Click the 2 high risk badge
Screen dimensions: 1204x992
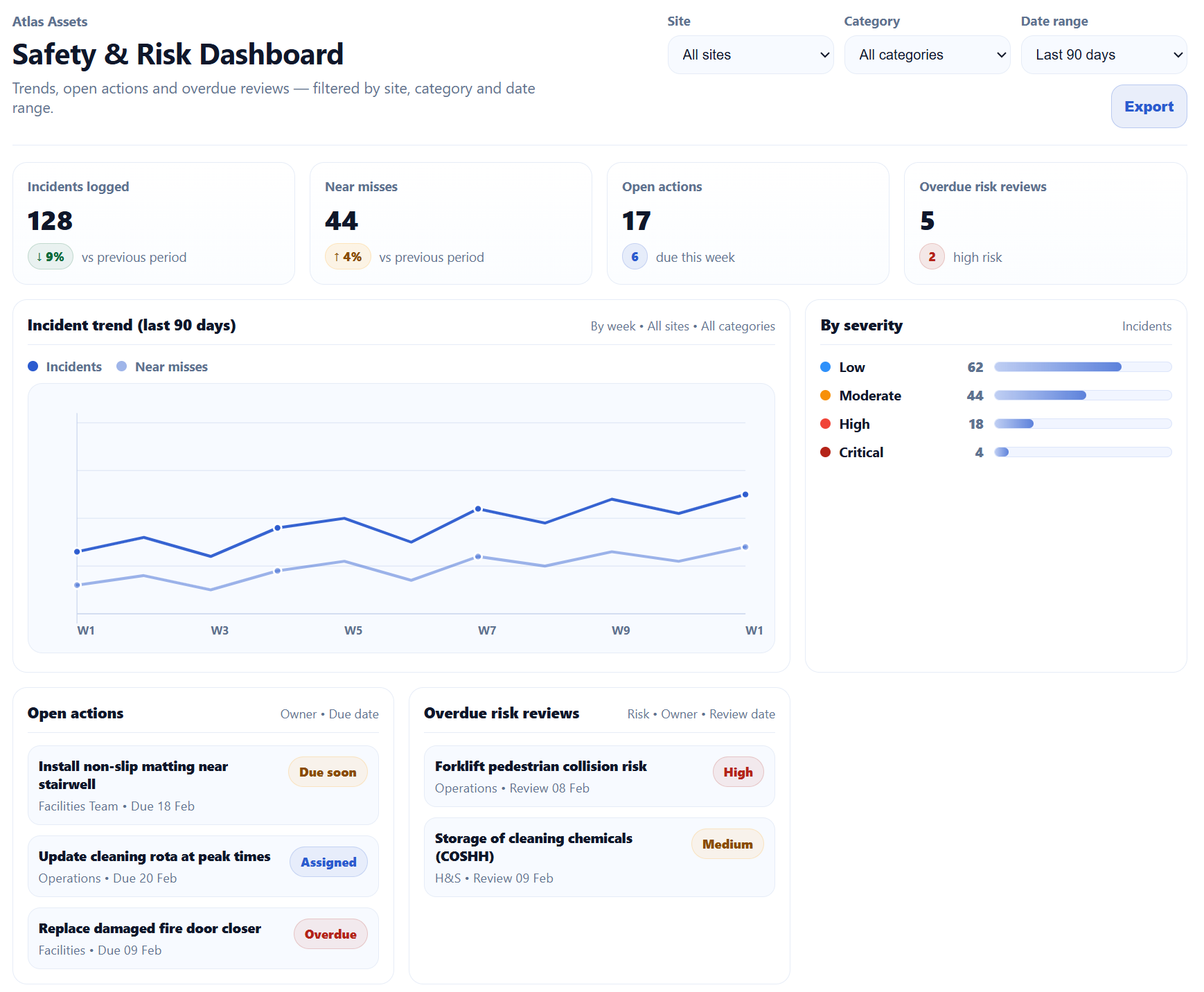(932, 257)
